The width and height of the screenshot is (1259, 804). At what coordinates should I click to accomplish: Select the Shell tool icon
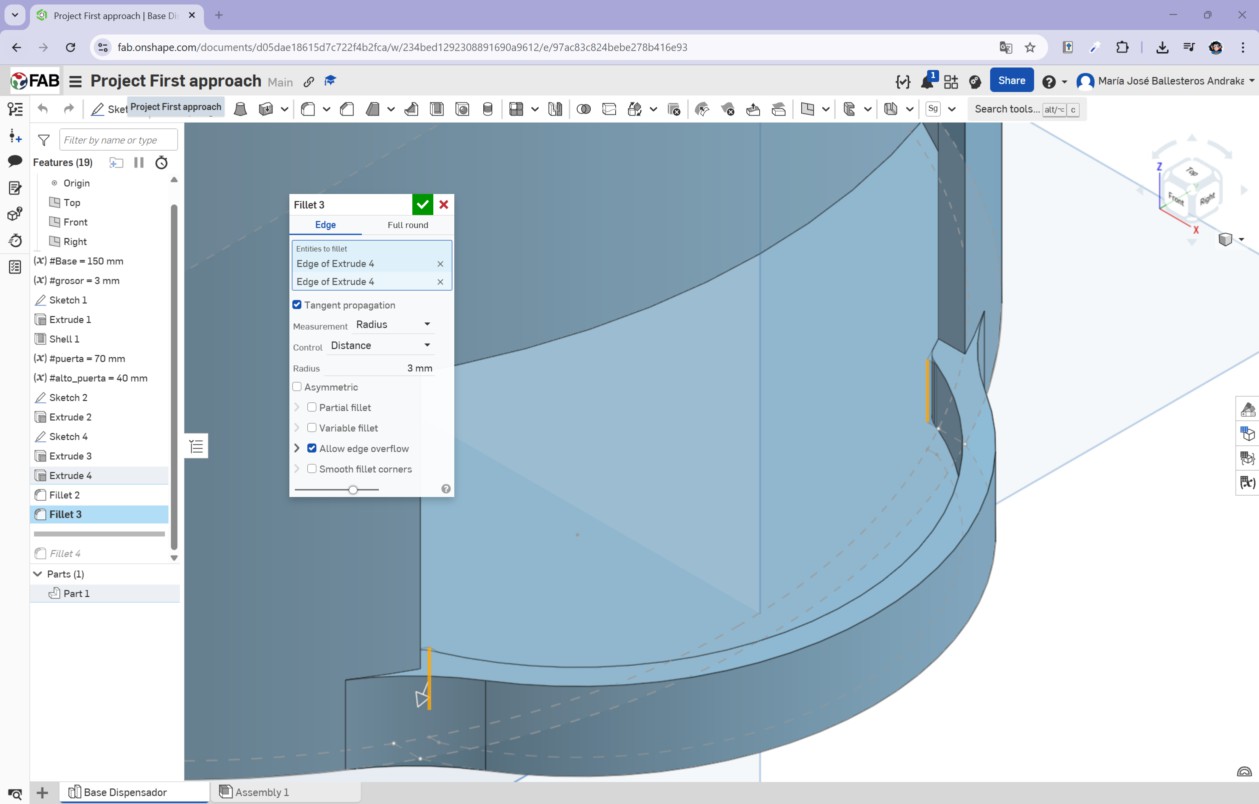point(437,109)
